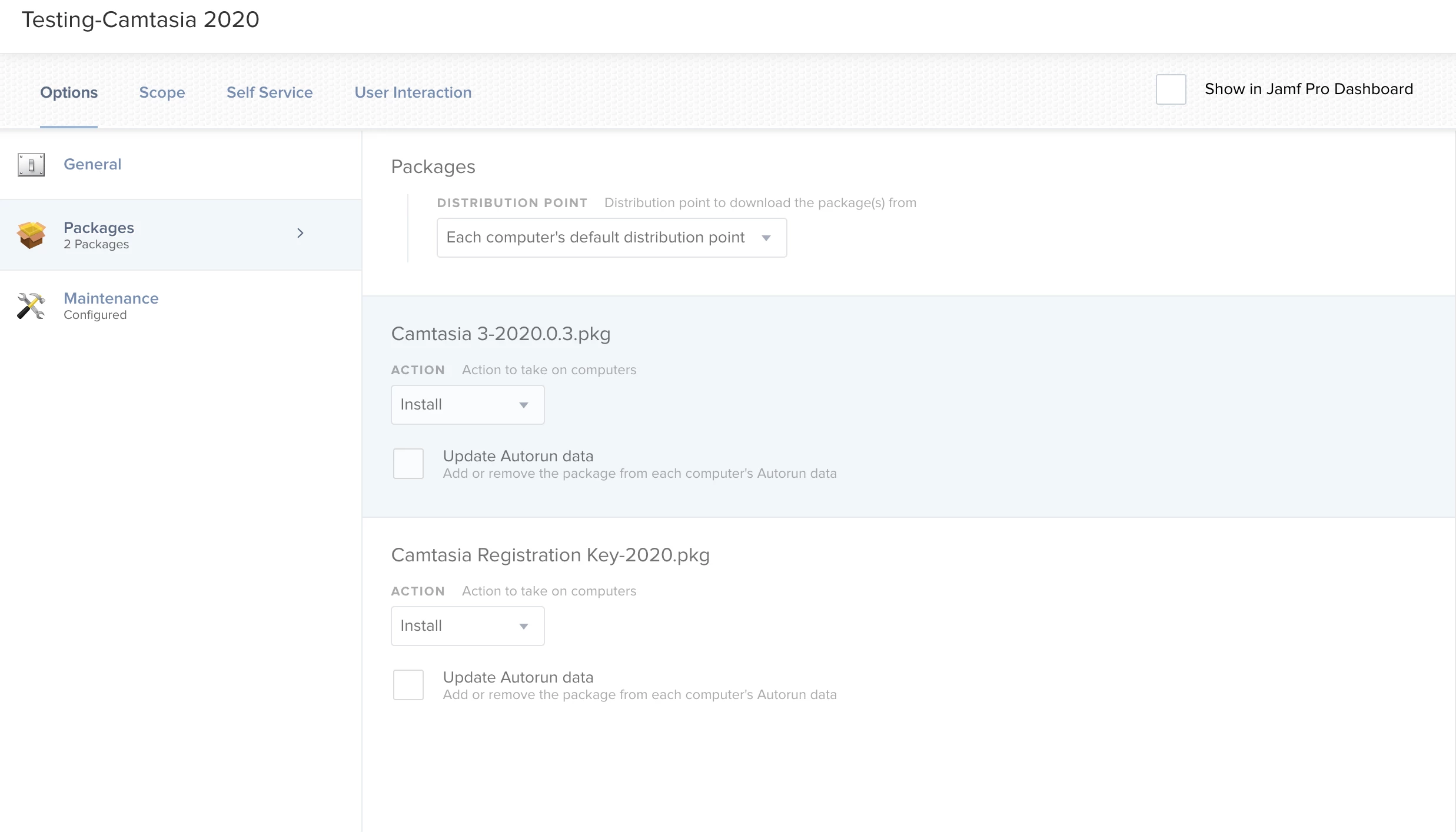Click the Packages box icon
The width and height of the screenshot is (1456, 832).
[31, 235]
